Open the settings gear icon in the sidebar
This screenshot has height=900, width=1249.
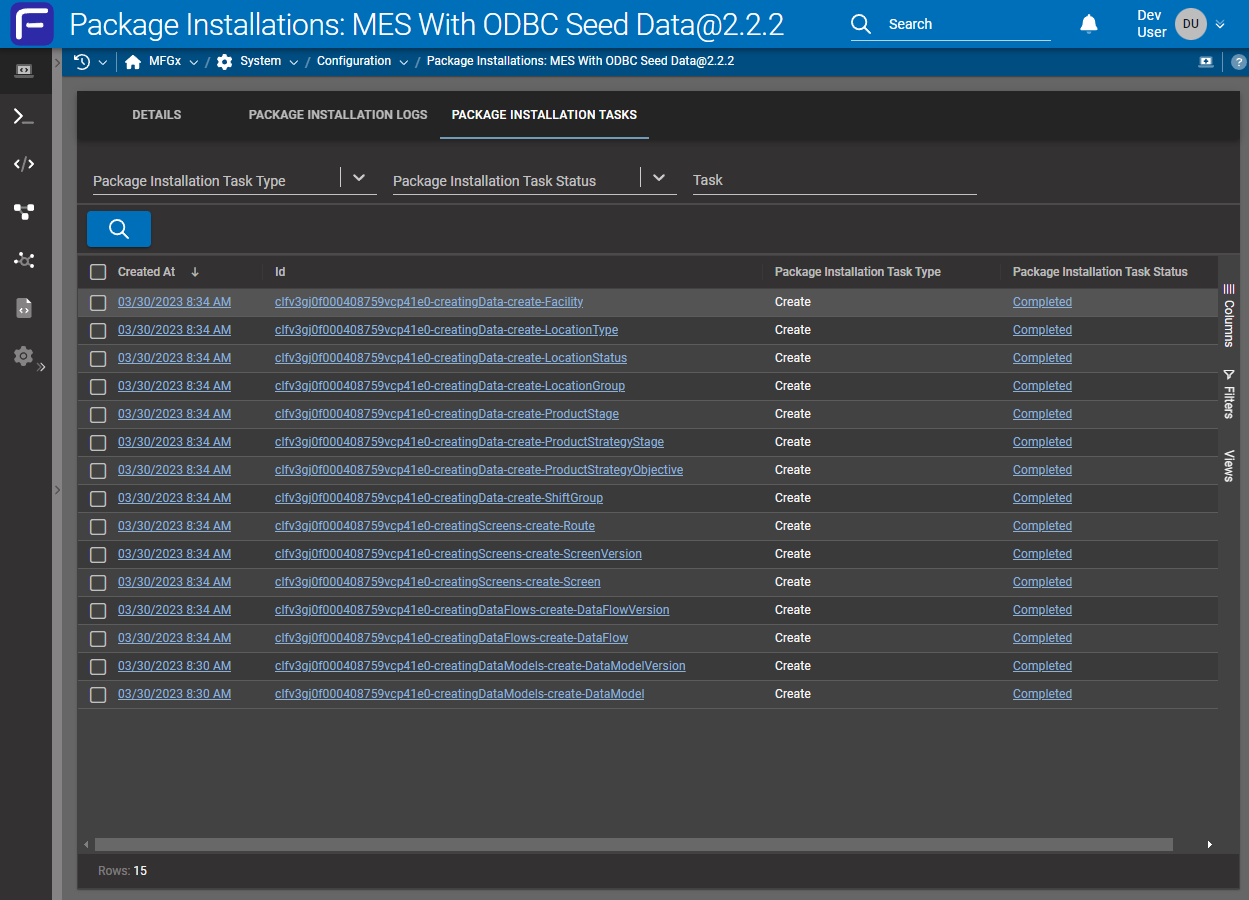24,356
